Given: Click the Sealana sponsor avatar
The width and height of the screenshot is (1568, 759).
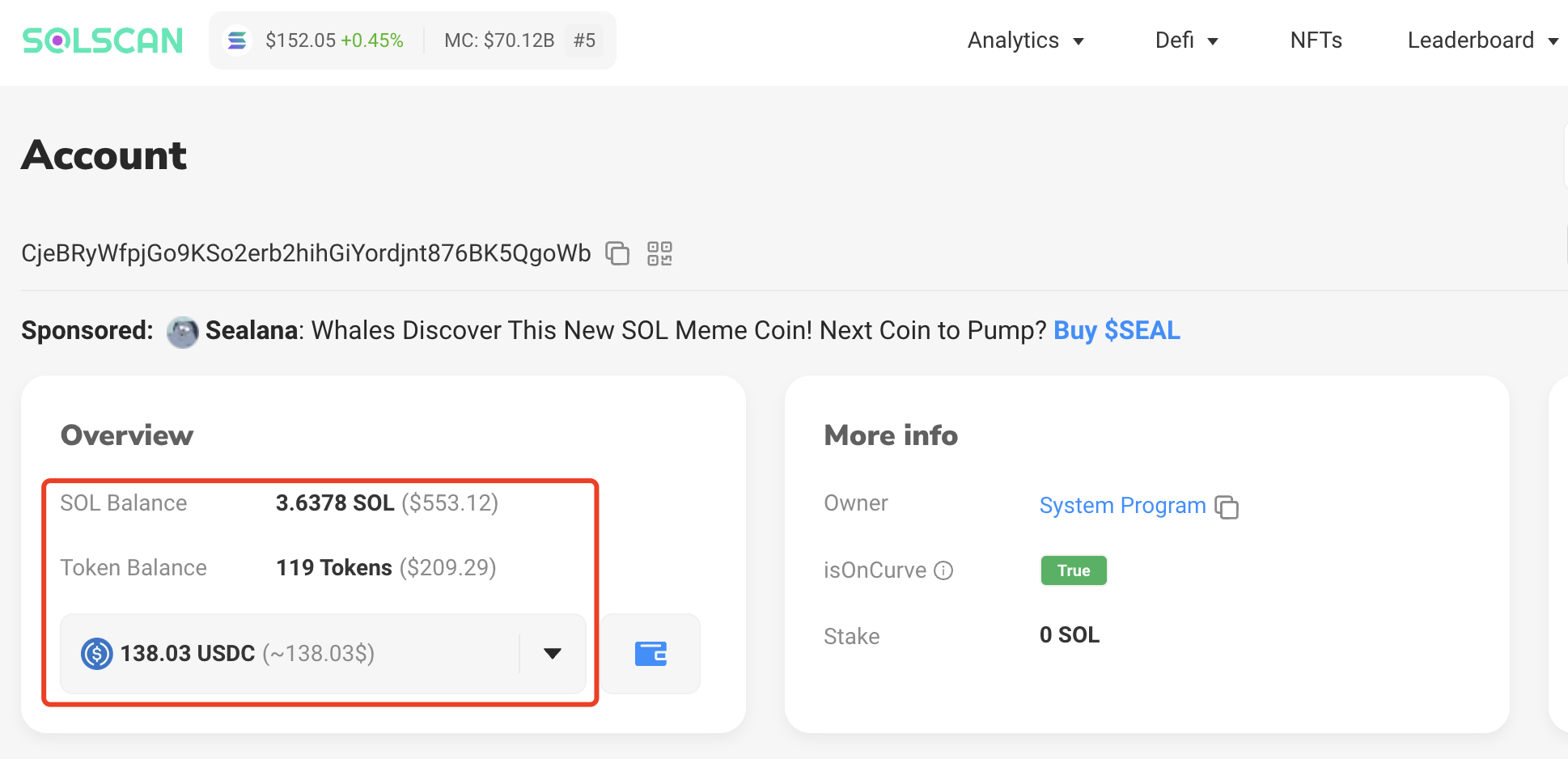Looking at the screenshot, I should [x=183, y=332].
